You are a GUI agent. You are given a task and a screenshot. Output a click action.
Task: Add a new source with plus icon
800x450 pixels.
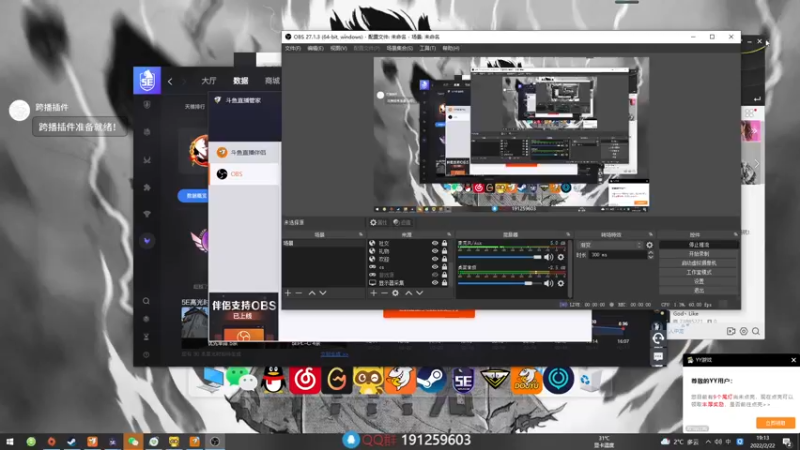[x=373, y=293]
